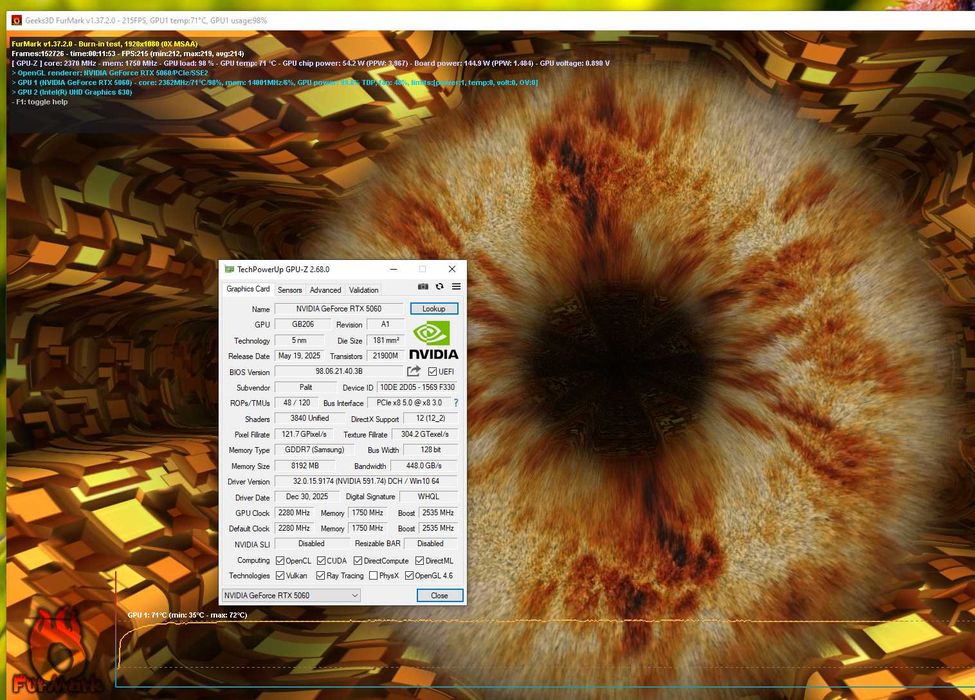
Task: Switch to the Advanced tab
Action: (325, 290)
